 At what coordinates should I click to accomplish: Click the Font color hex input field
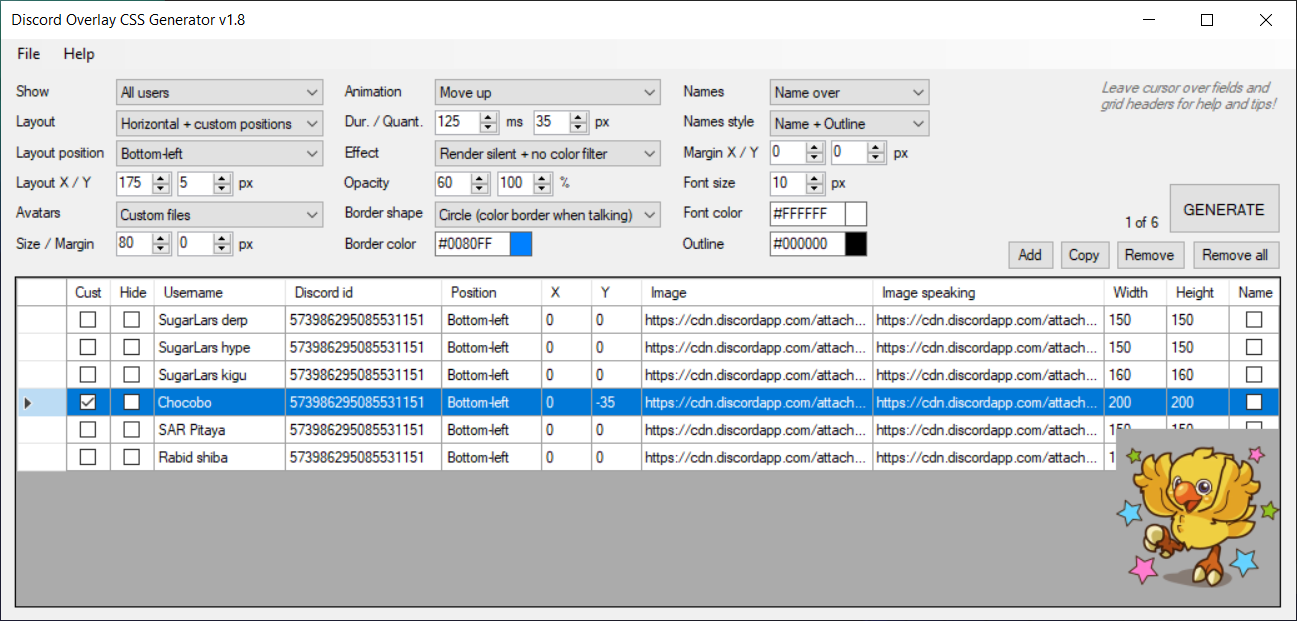tap(807, 214)
